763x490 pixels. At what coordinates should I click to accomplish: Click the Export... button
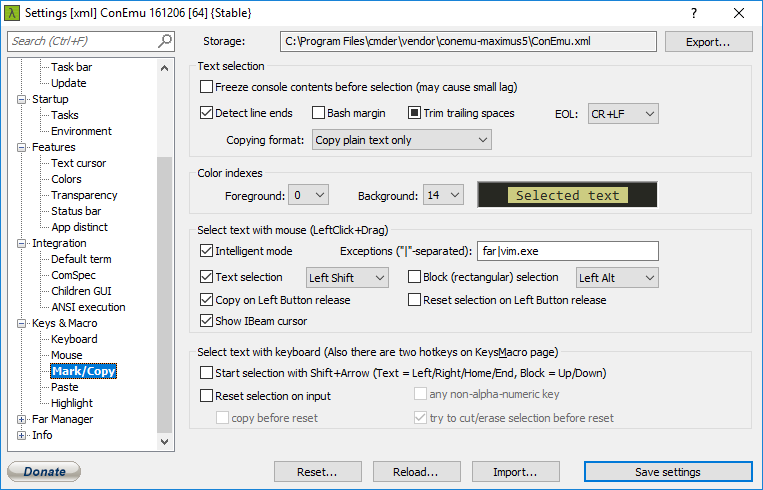click(x=708, y=42)
